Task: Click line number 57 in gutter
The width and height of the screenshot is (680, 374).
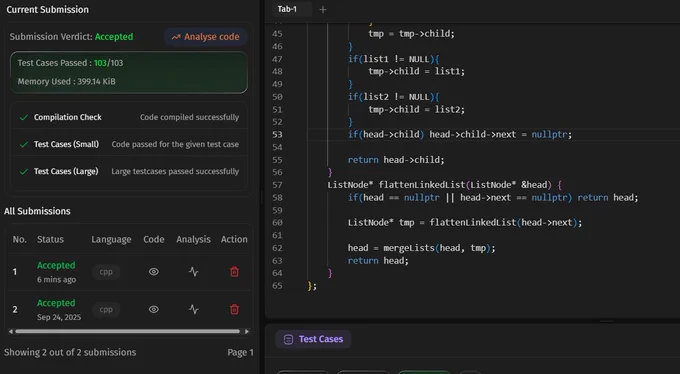Action: (x=277, y=185)
